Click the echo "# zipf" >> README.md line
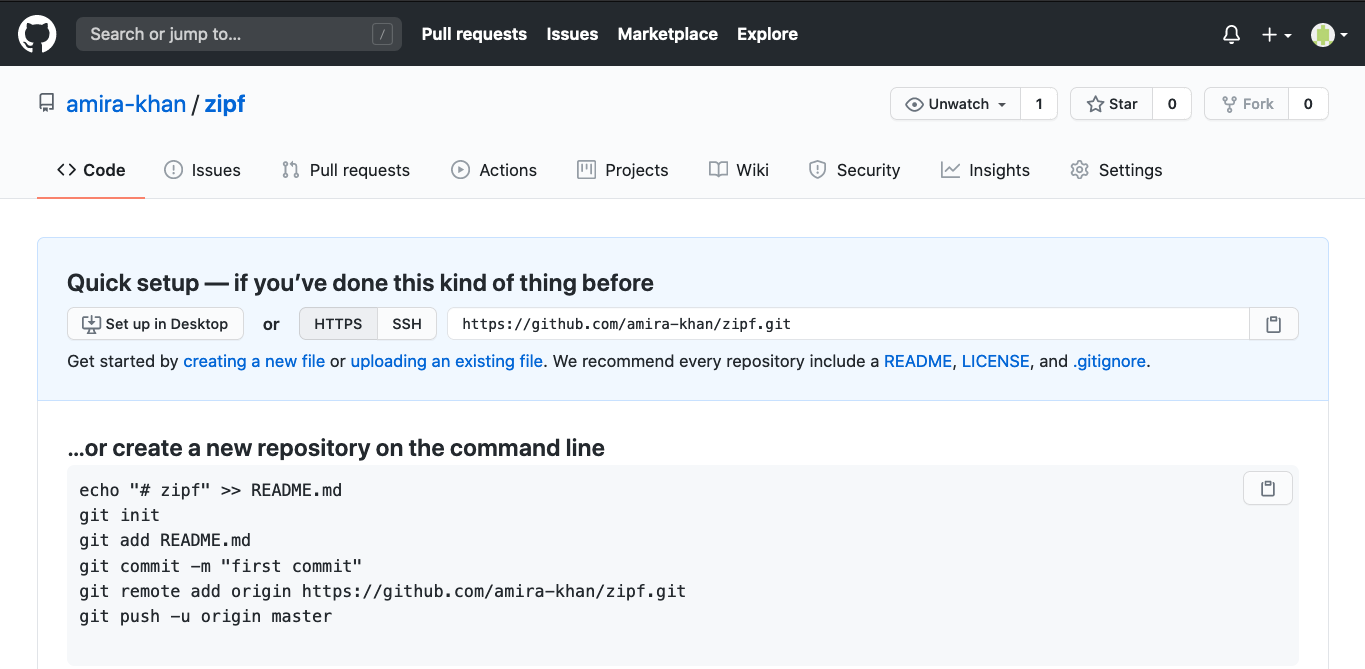This screenshot has height=669, width=1365. 210,490
